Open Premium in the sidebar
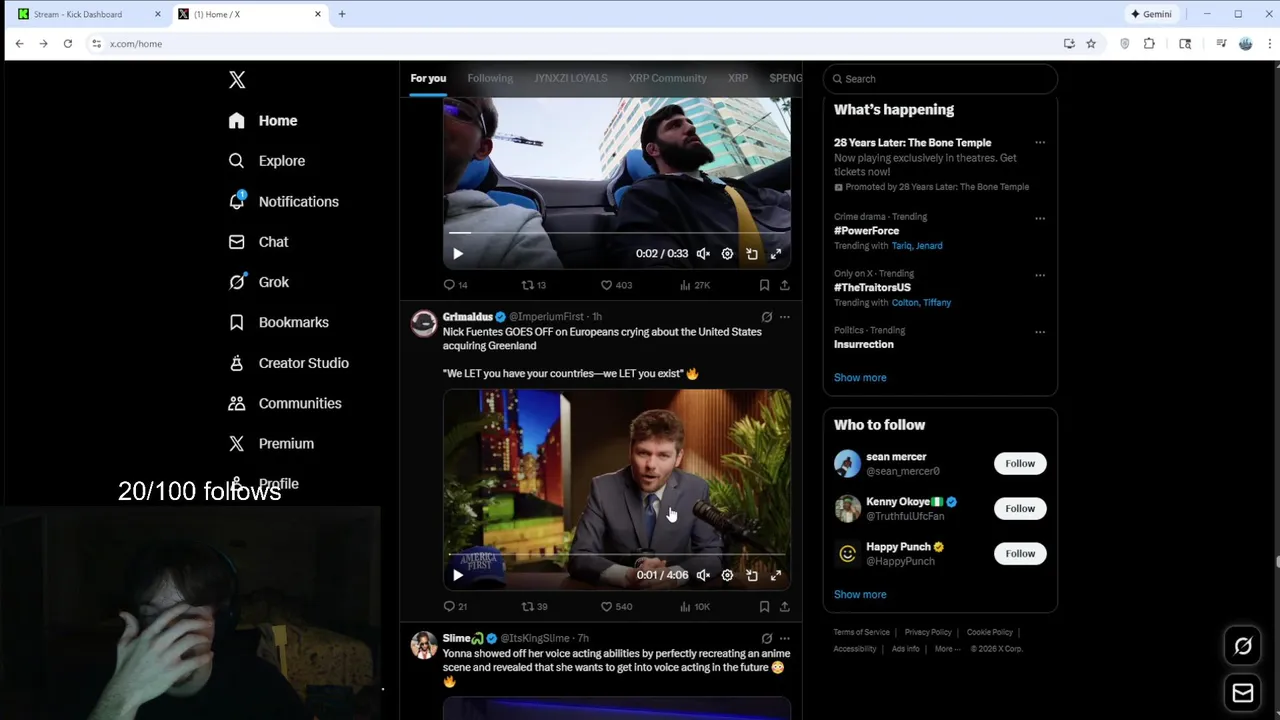Viewport: 1280px width, 720px height. [271, 443]
